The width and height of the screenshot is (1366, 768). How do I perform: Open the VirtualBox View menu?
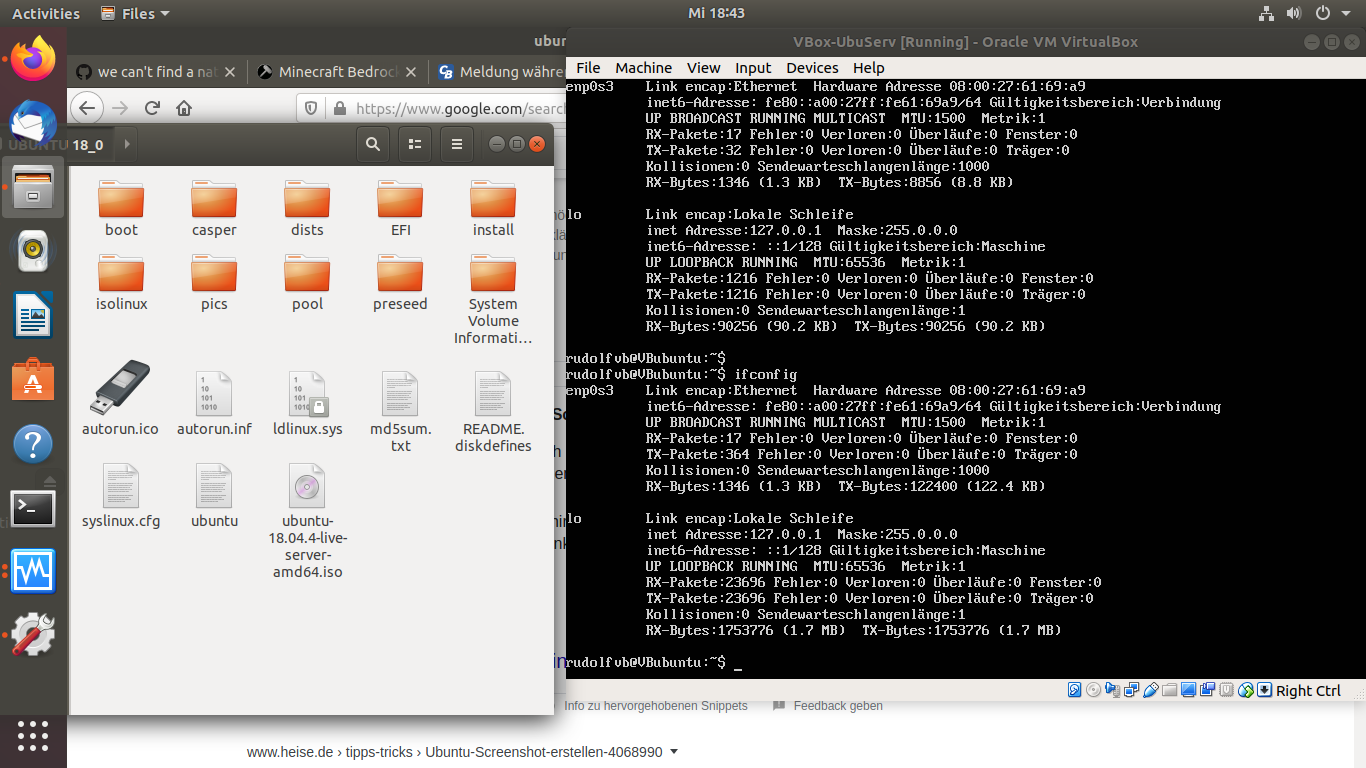[703, 67]
